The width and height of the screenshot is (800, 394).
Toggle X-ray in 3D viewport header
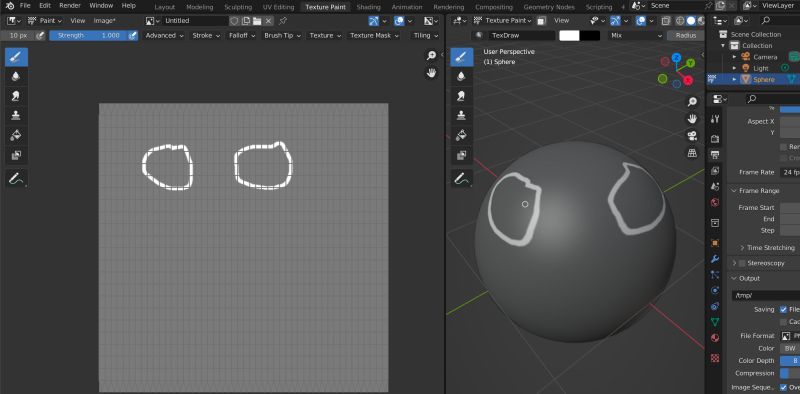coord(666,21)
